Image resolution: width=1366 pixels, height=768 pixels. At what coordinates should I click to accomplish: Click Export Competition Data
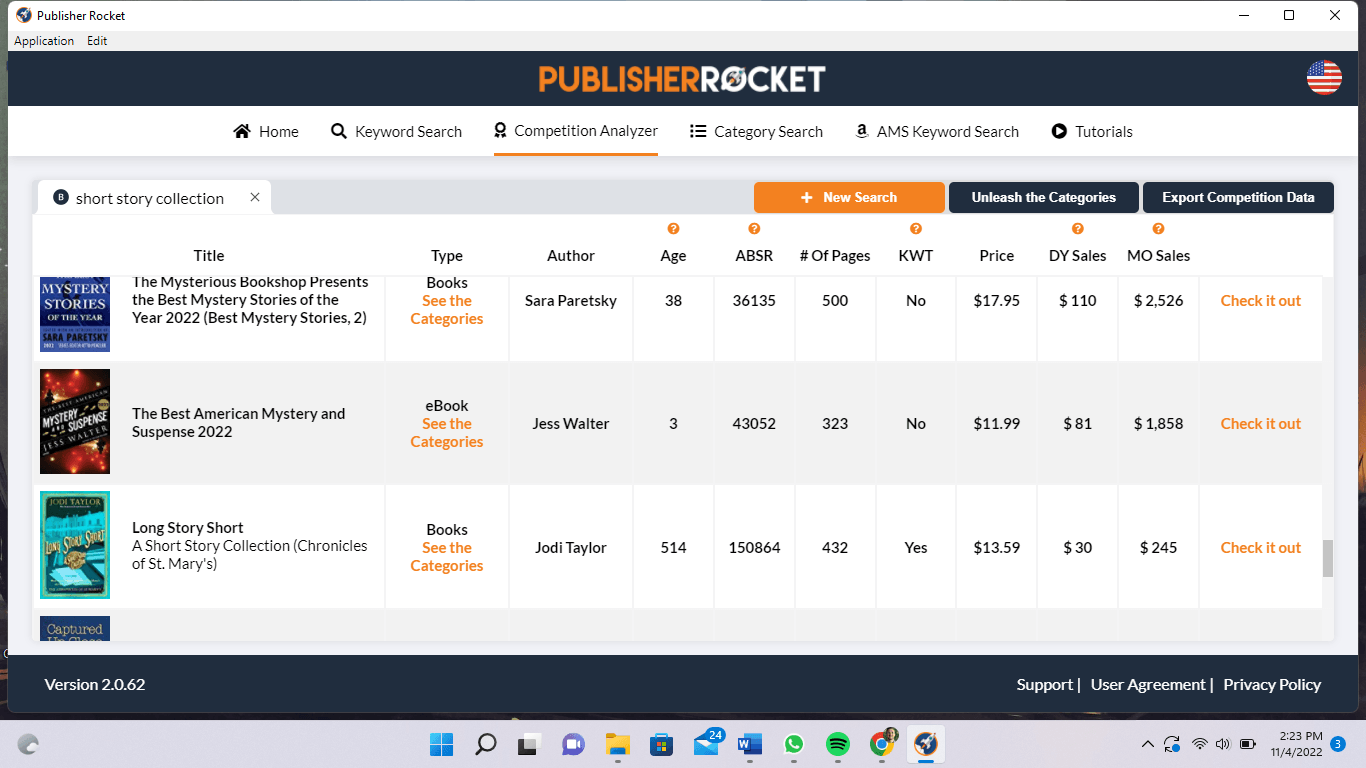[1238, 197]
